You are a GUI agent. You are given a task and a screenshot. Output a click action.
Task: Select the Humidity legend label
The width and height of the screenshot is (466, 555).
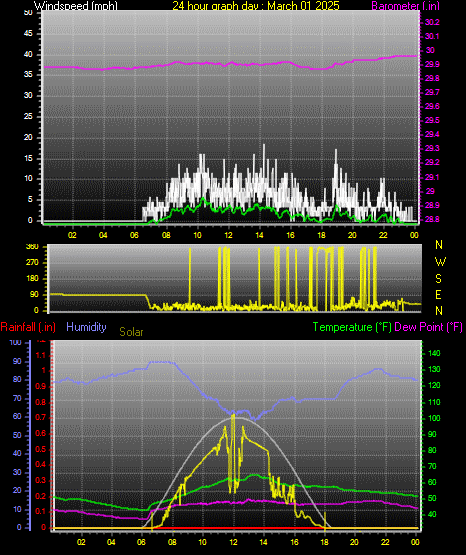tap(86, 327)
